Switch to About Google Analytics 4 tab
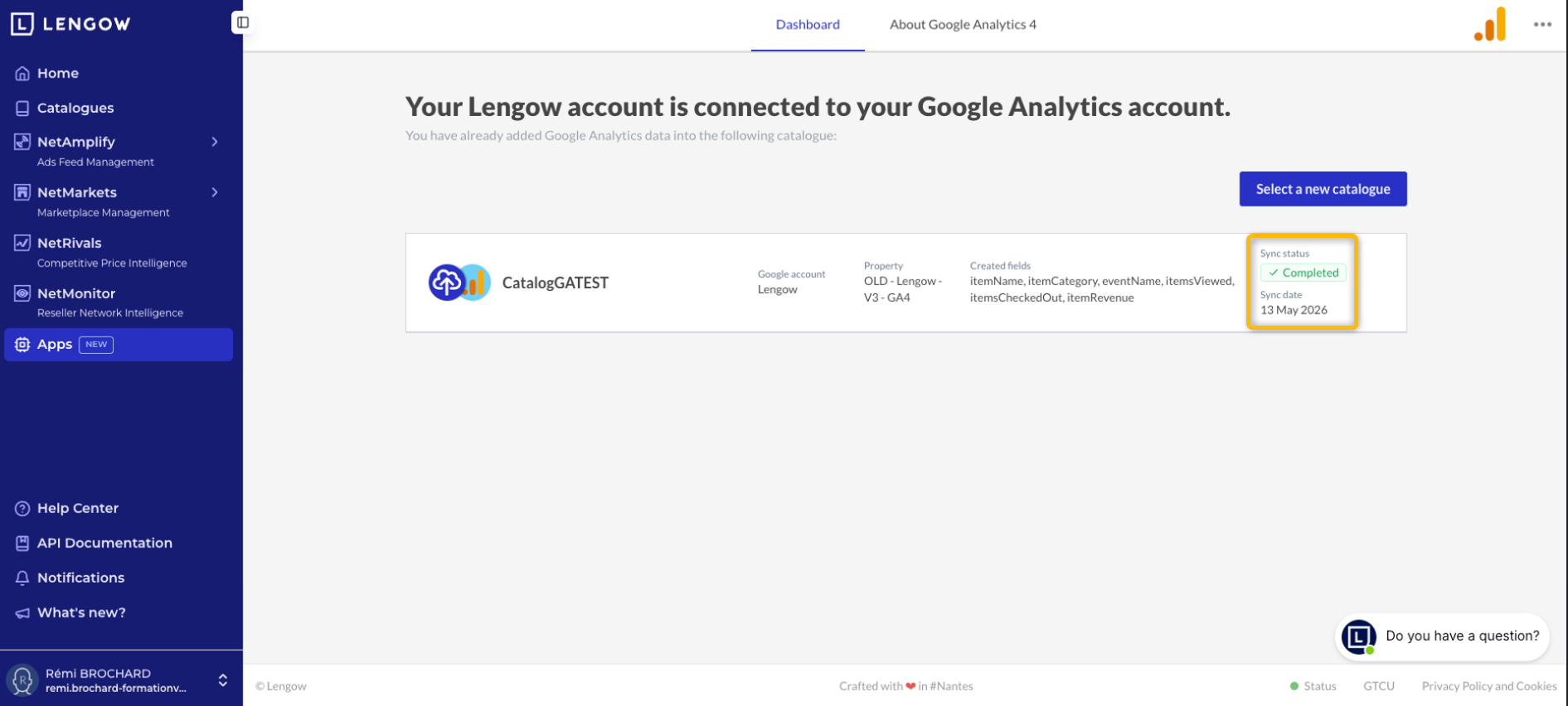 (x=963, y=25)
